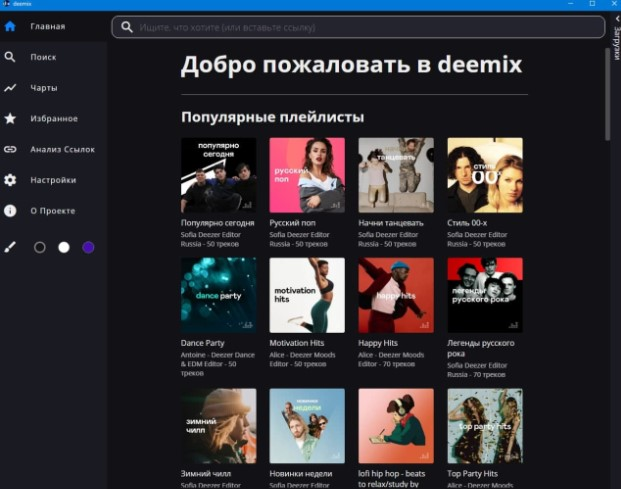Image resolution: width=621 pixels, height=489 pixels.
Task: Open the Русский поп playlist title
Action: tap(295, 223)
